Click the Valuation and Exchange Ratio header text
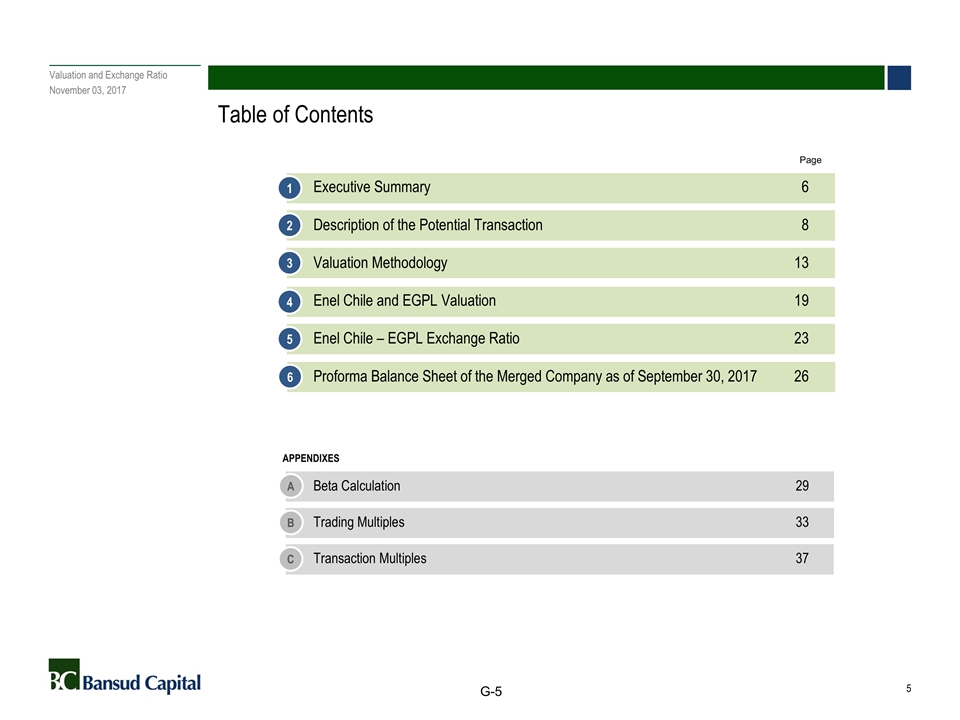This screenshot has width=960, height=720. (x=108, y=75)
